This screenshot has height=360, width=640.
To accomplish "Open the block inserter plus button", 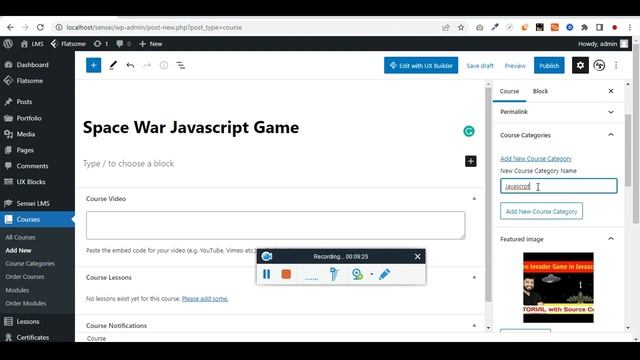I will tap(93, 65).
